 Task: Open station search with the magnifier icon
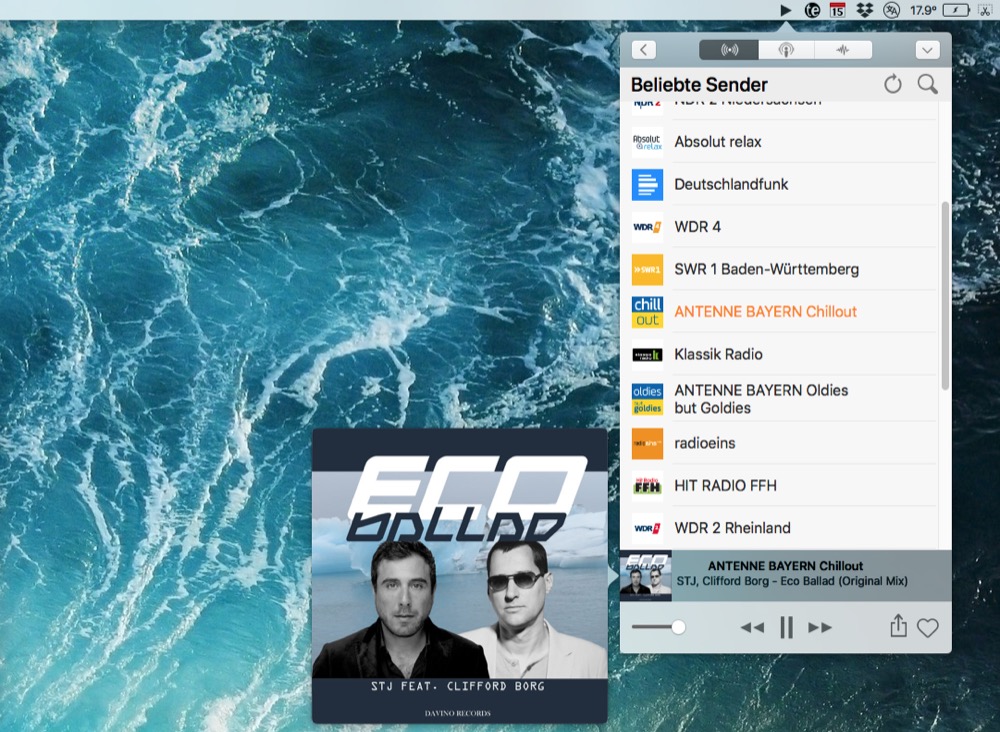click(x=928, y=85)
